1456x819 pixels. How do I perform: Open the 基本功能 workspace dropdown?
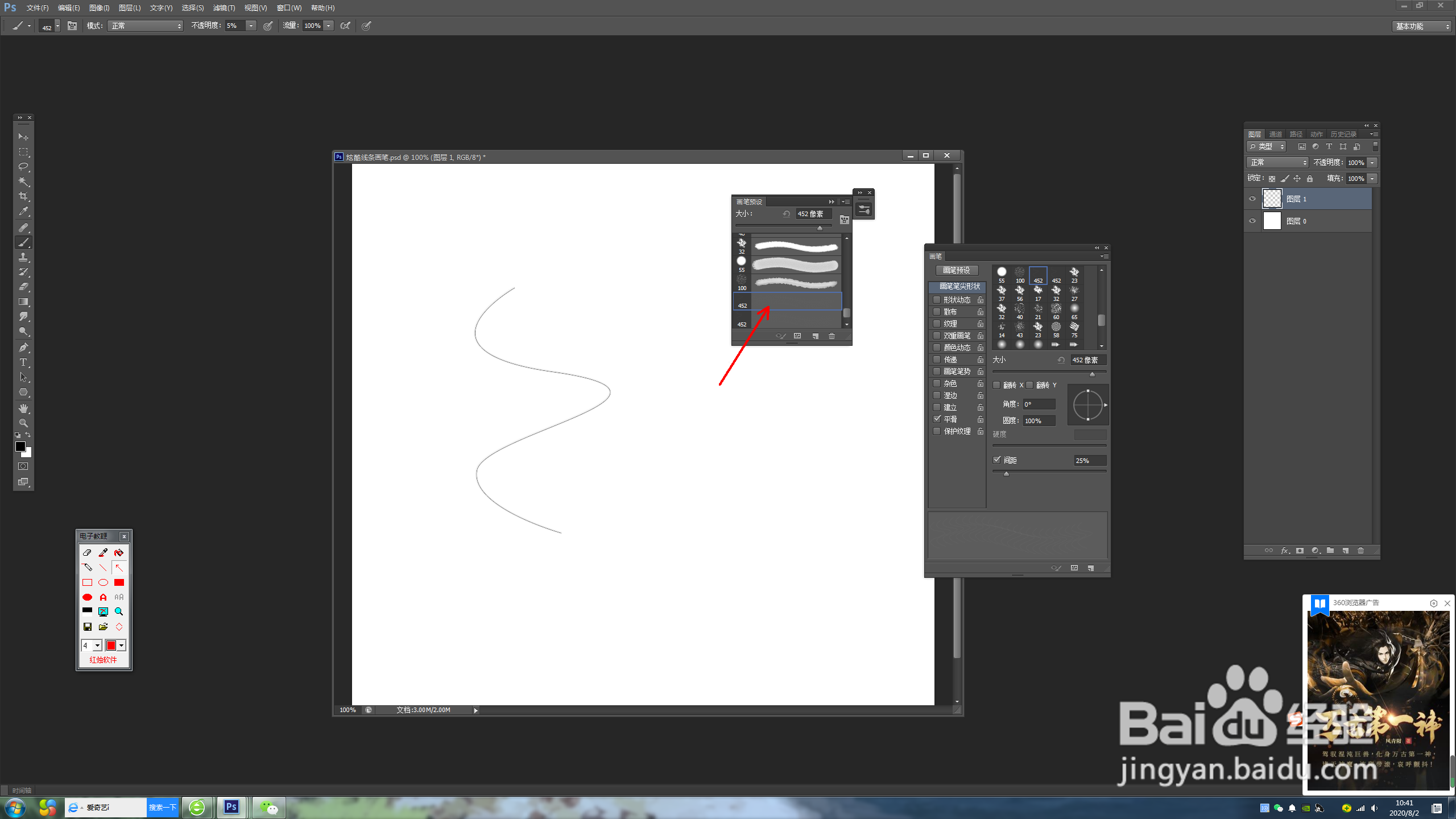[x=1421, y=26]
